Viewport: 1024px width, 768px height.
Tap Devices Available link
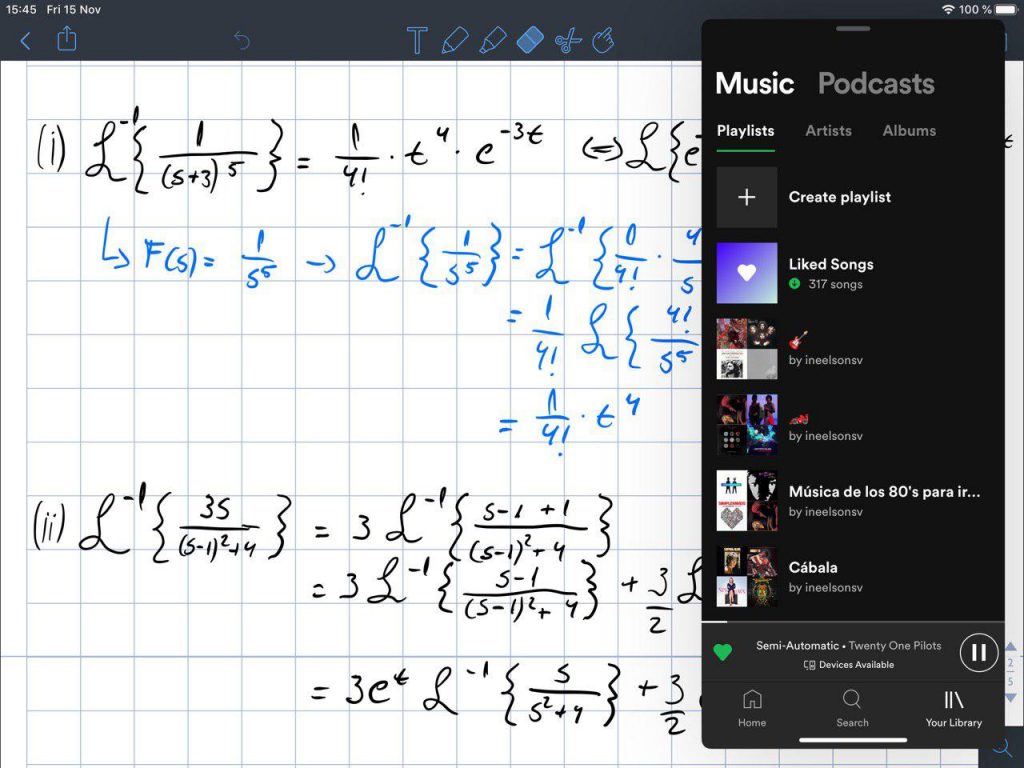point(848,665)
